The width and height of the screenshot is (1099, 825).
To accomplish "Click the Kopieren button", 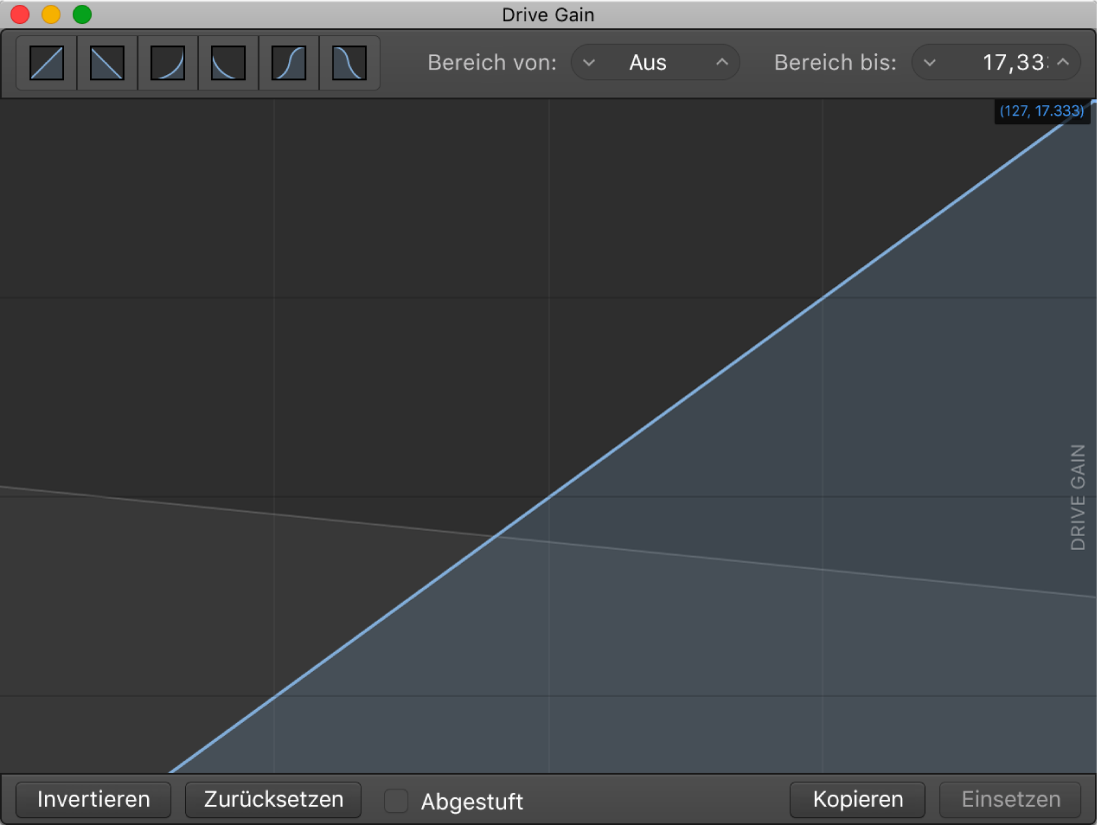I will coord(857,799).
